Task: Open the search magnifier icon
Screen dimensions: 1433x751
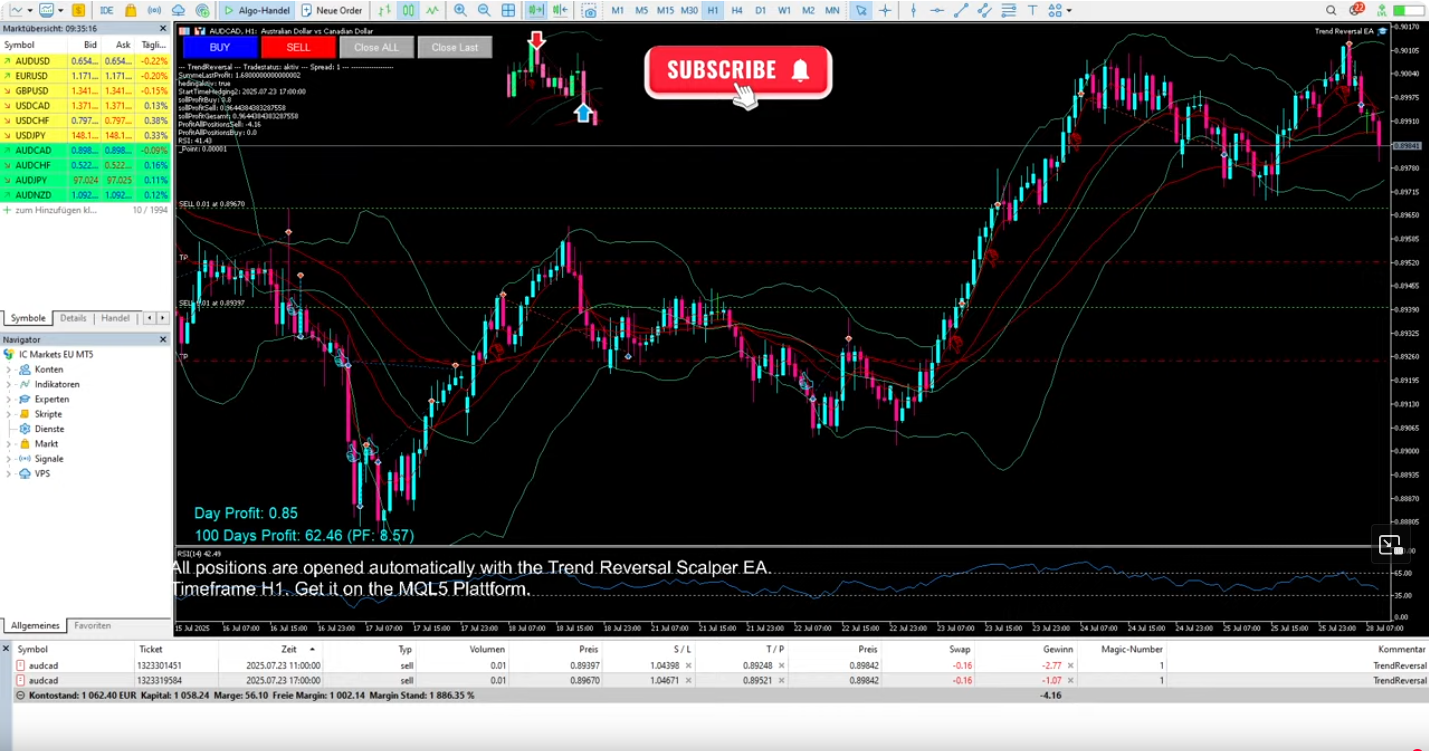Action: click(1330, 10)
